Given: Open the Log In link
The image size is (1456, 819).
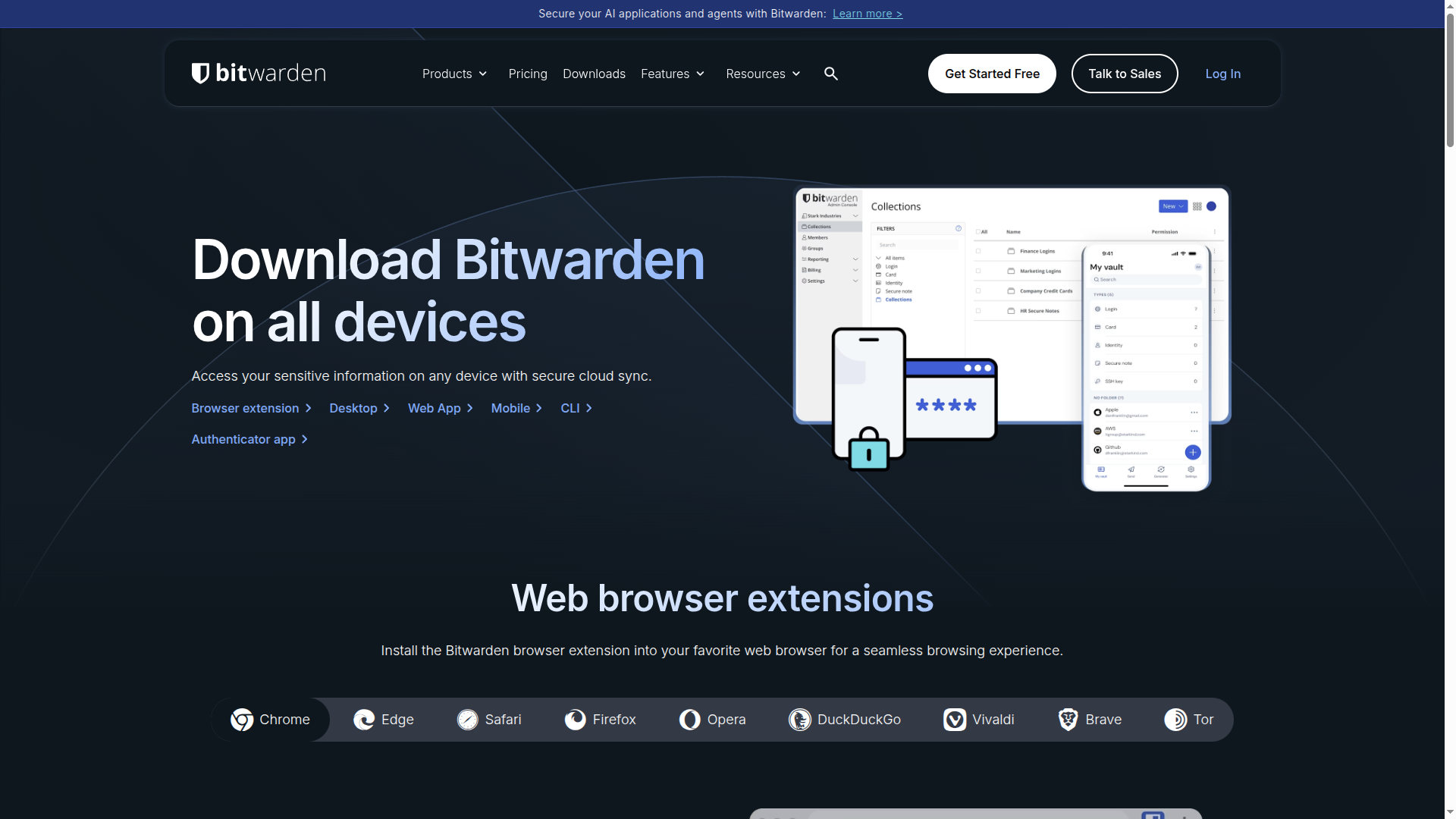Looking at the screenshot, I should (1223, 74).
